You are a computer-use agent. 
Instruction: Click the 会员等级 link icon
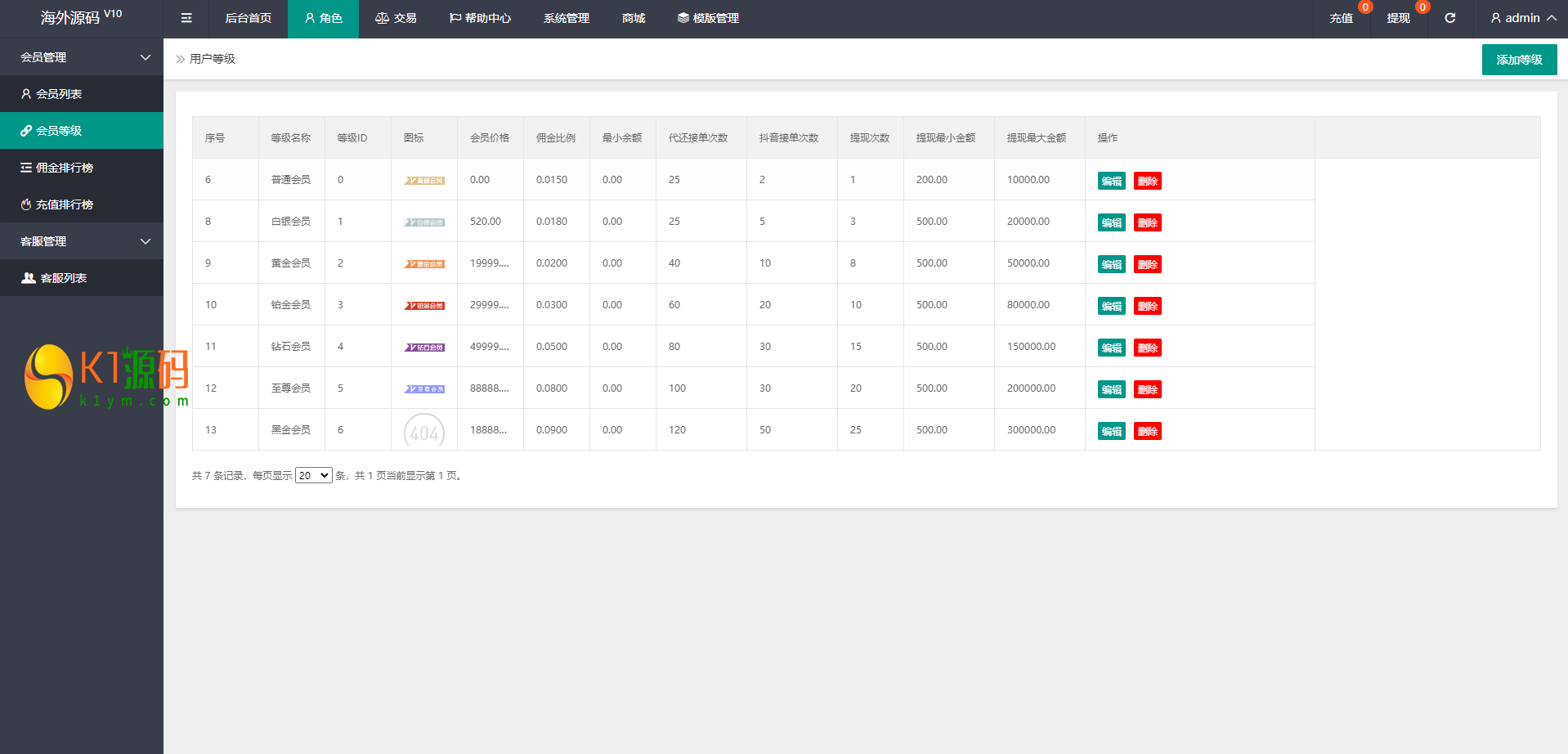[x=26, y=131]
